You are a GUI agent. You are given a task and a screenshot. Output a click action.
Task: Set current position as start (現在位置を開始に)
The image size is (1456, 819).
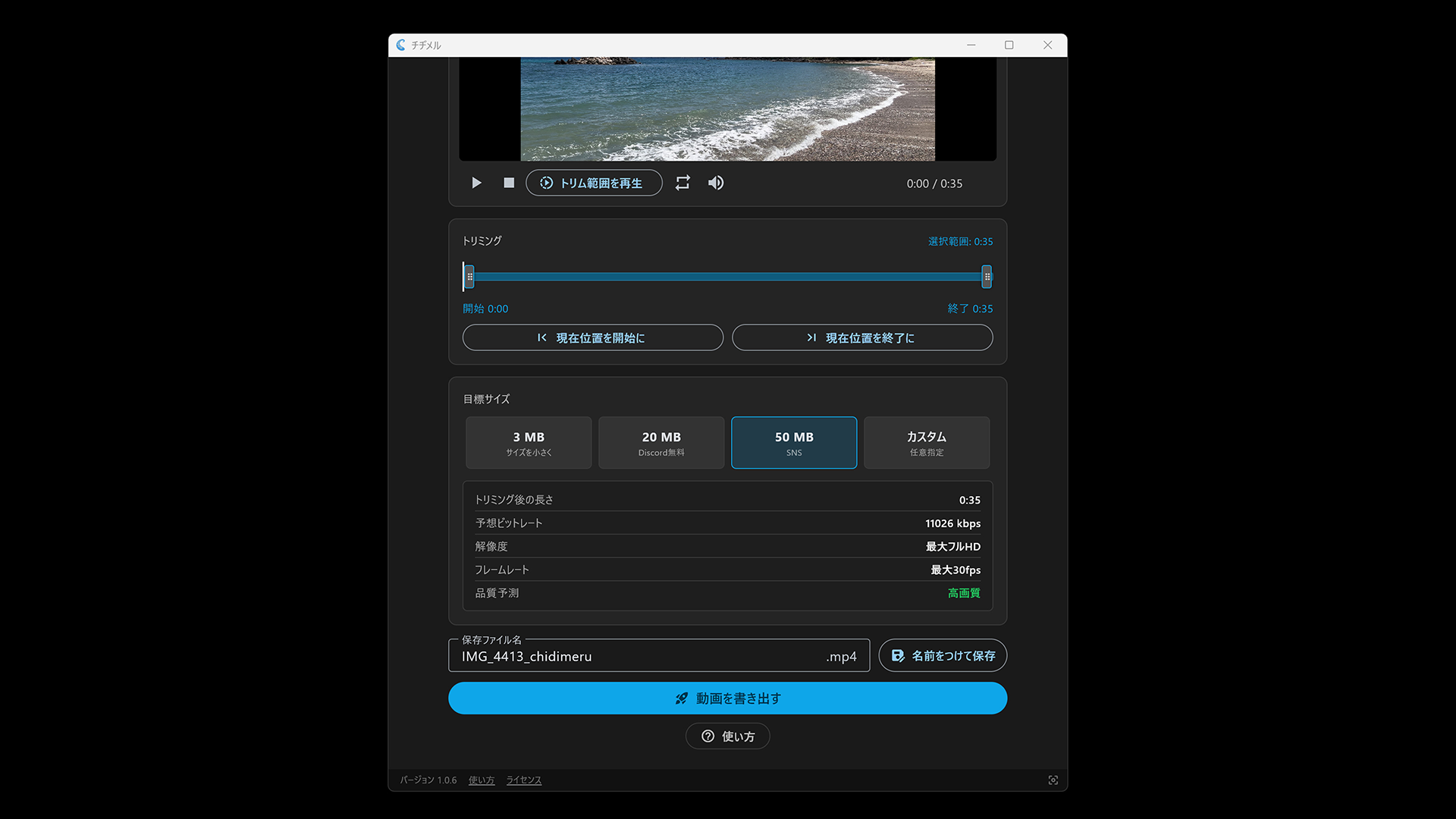click(592, 337)
